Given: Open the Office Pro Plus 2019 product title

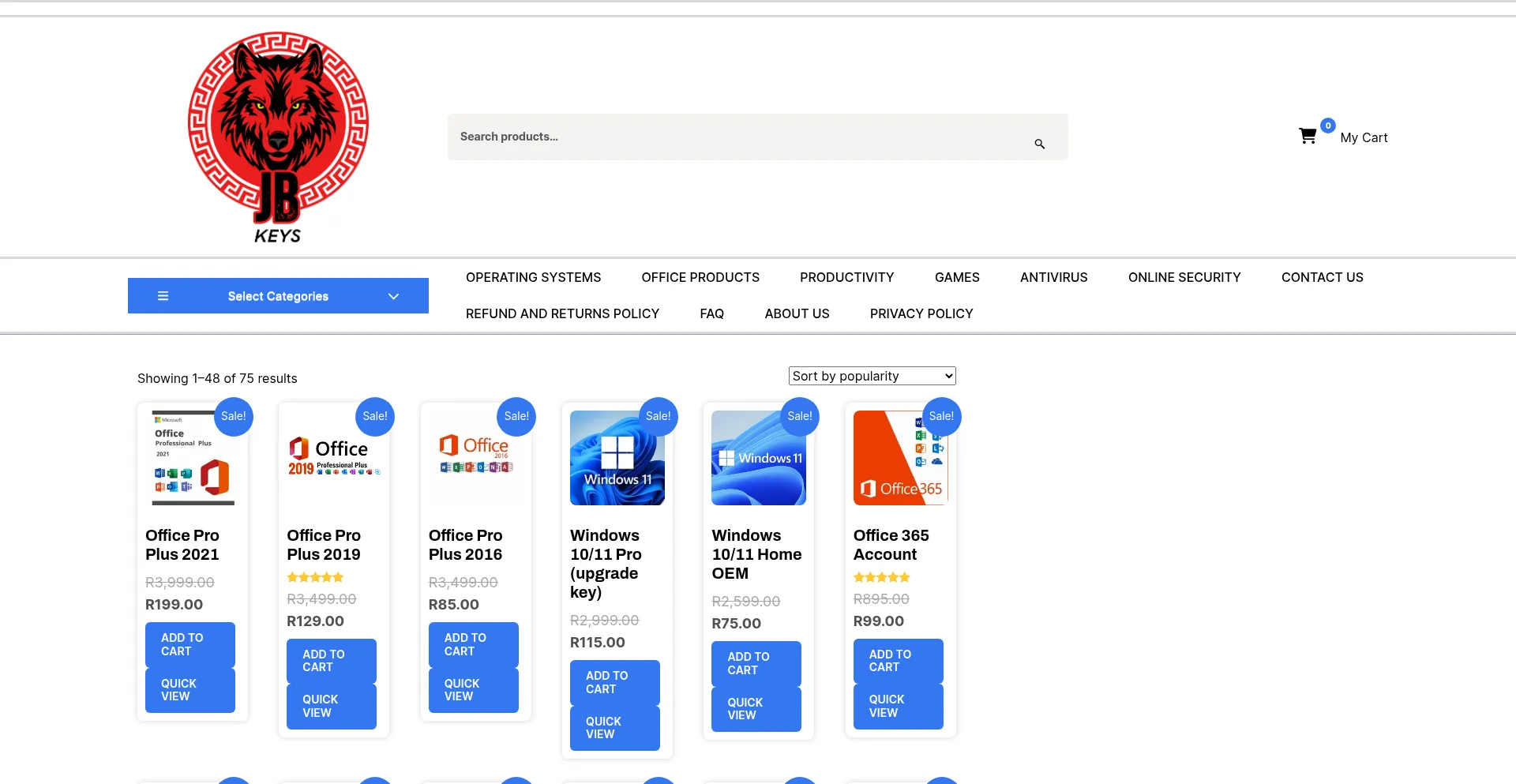Looking at the screenshot, I should [x=324, y=545].
